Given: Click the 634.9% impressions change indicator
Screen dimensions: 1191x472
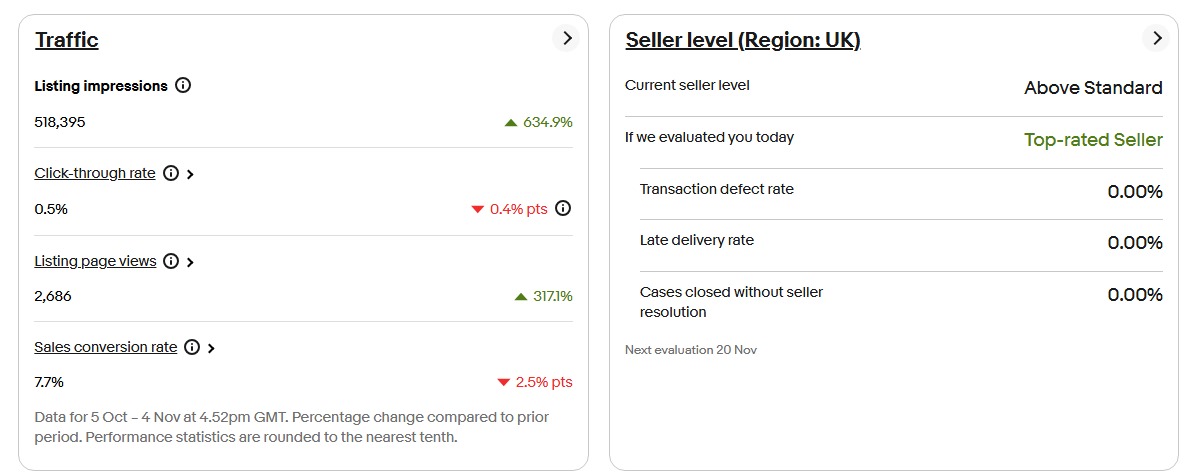Looking at the screenshot, I should (539, 122).
